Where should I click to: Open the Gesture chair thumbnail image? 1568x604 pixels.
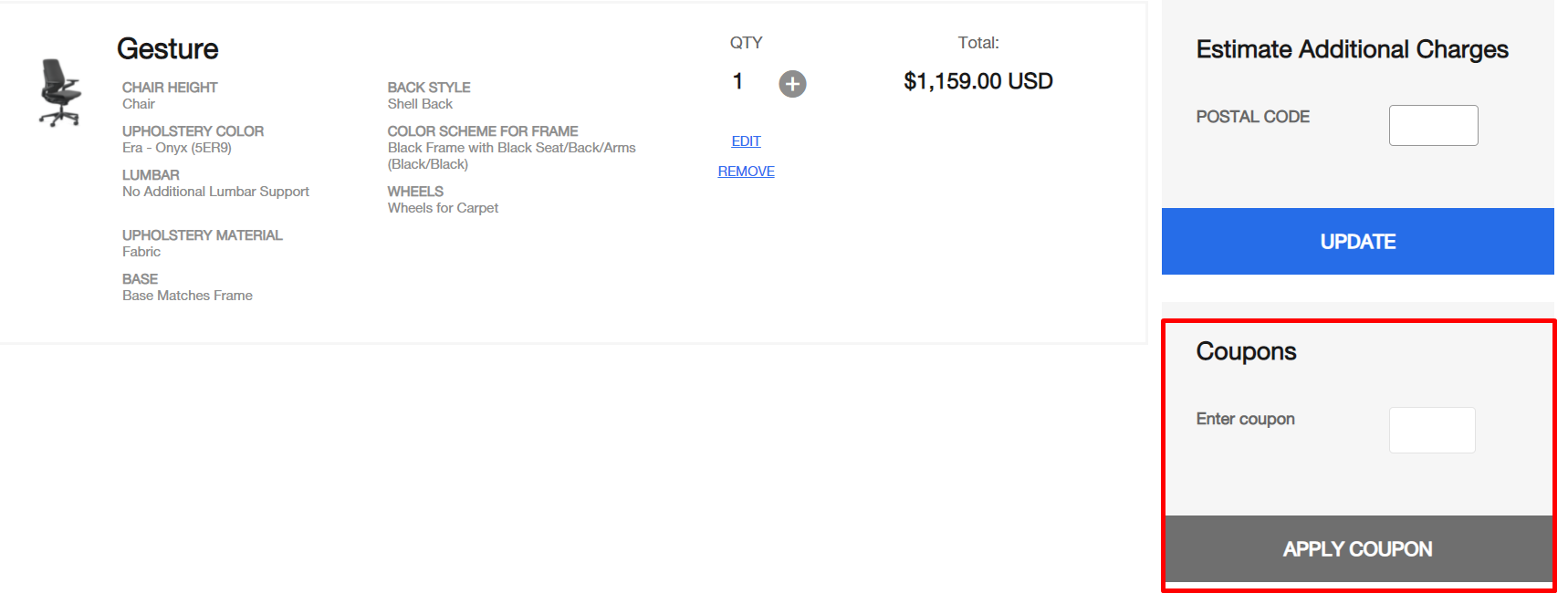click(x=60, y=92)
